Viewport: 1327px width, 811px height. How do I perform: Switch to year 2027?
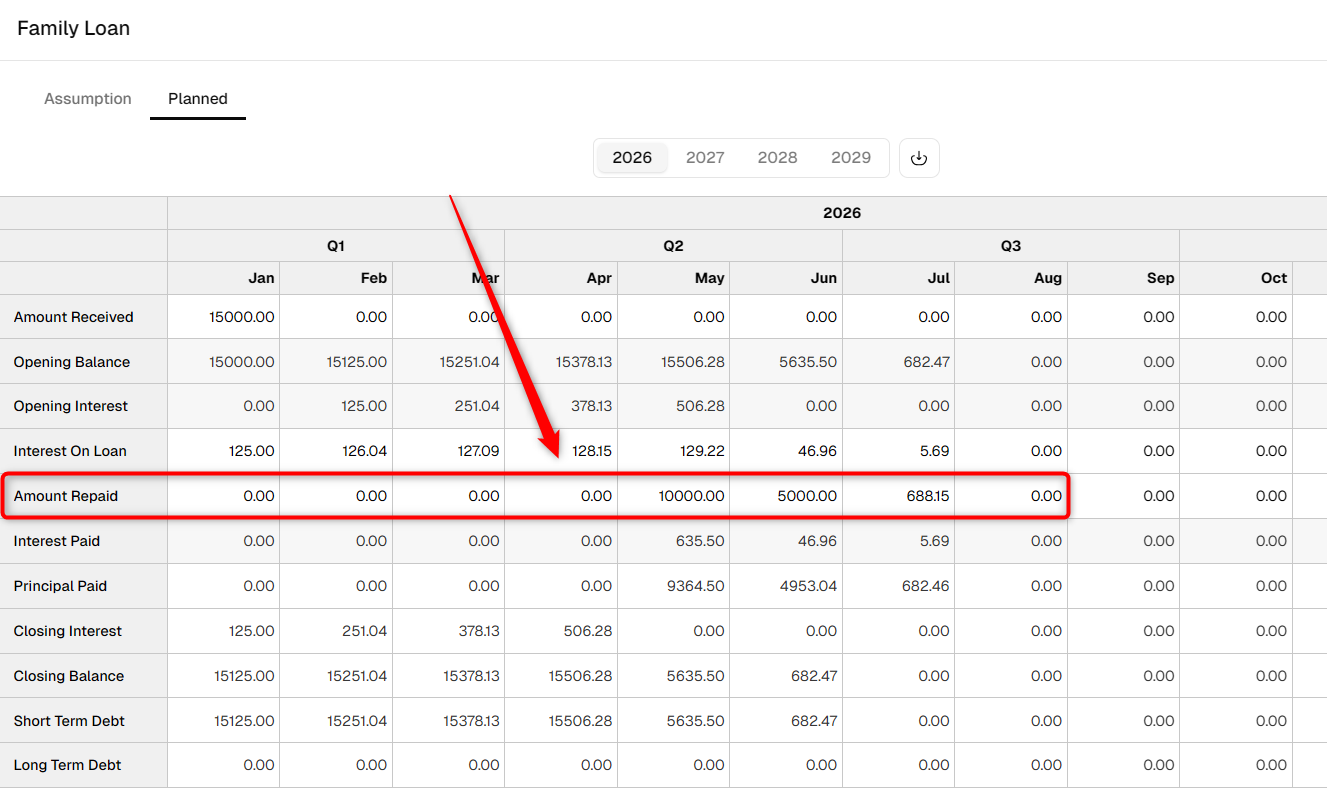tap(705, 158)
